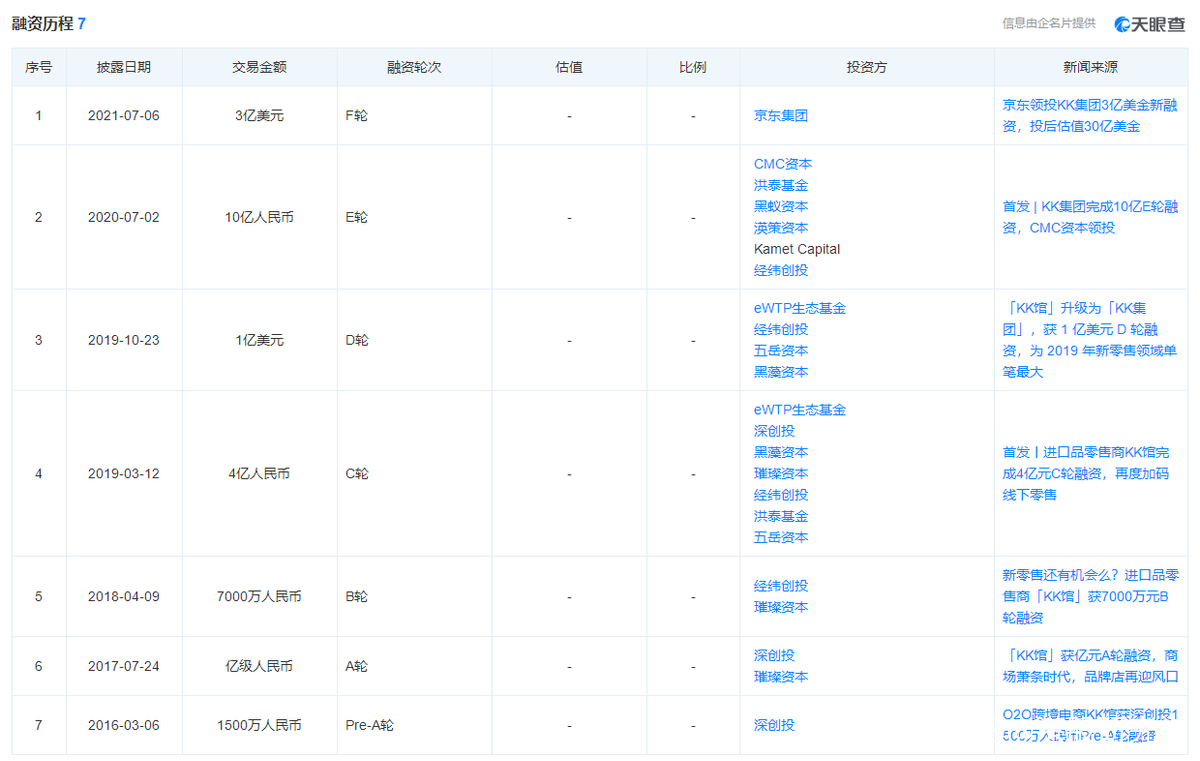Open news link 京东领投KK集团3亿美金新融资

coord(1090,116)
